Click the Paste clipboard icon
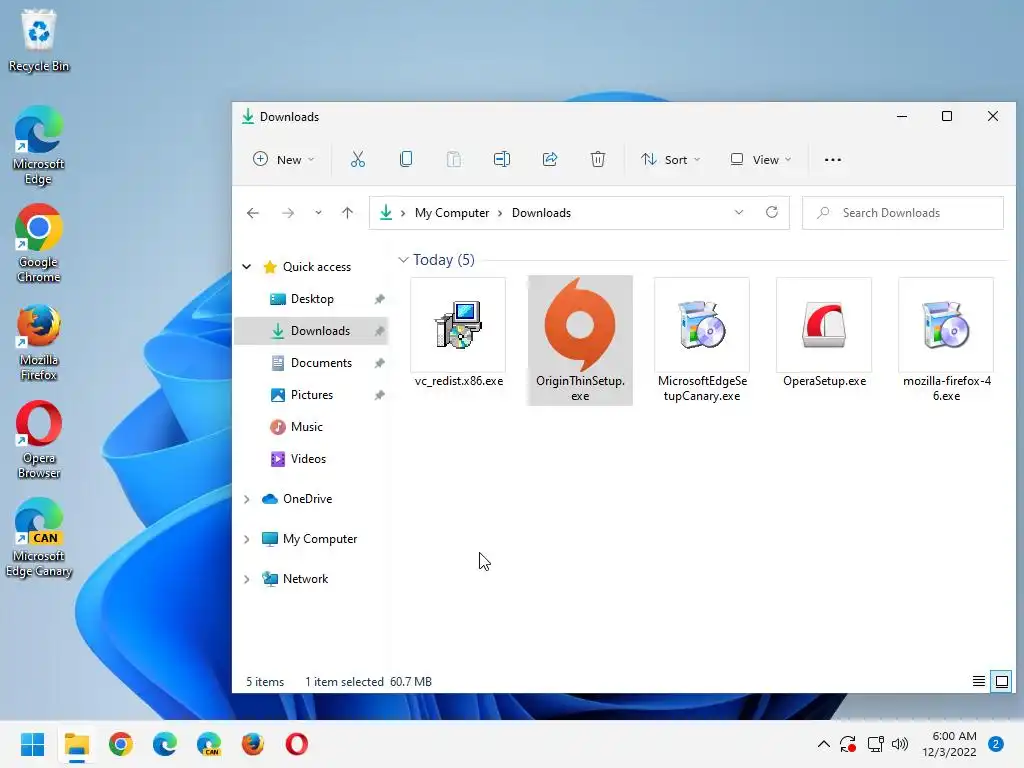This screenshot has height=768, width=1024. pos(454,159)
